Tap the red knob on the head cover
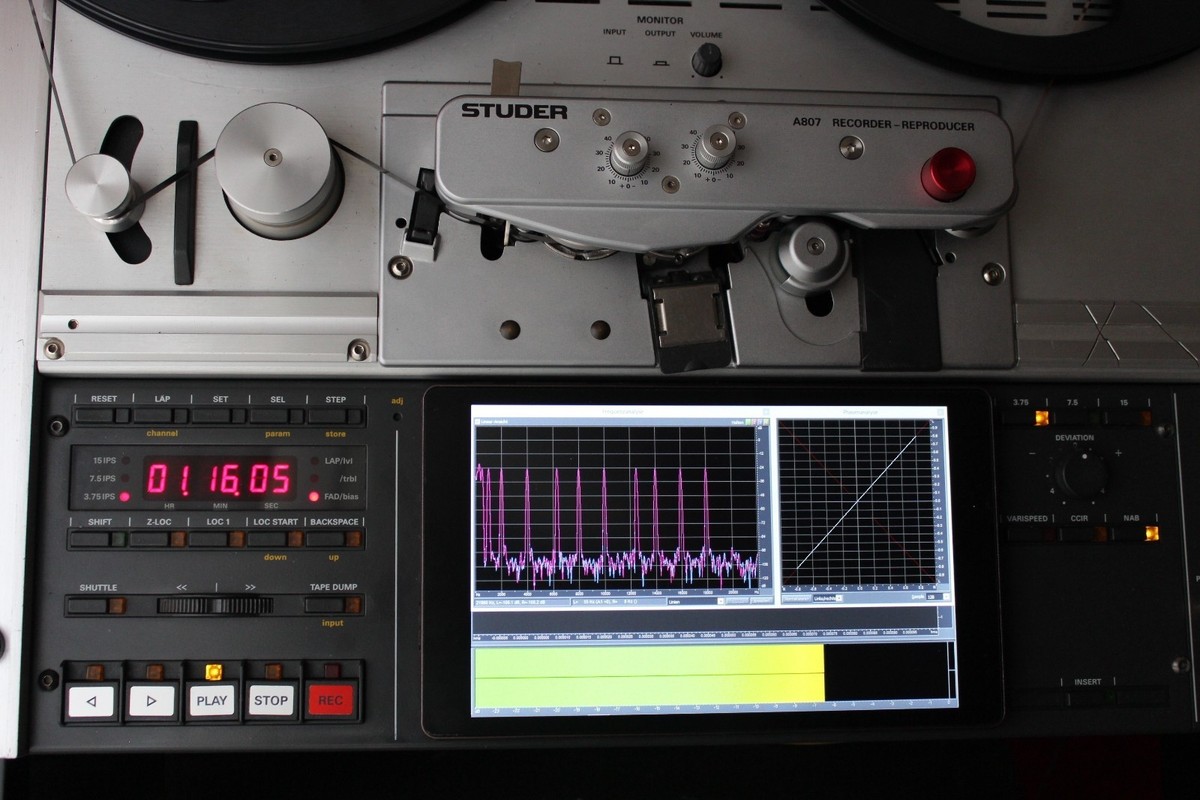 [x=948, y=173]
